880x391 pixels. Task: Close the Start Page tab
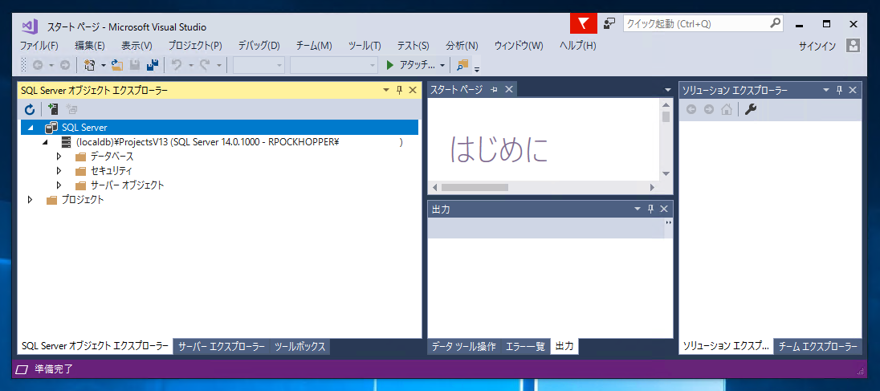point(508,90)
